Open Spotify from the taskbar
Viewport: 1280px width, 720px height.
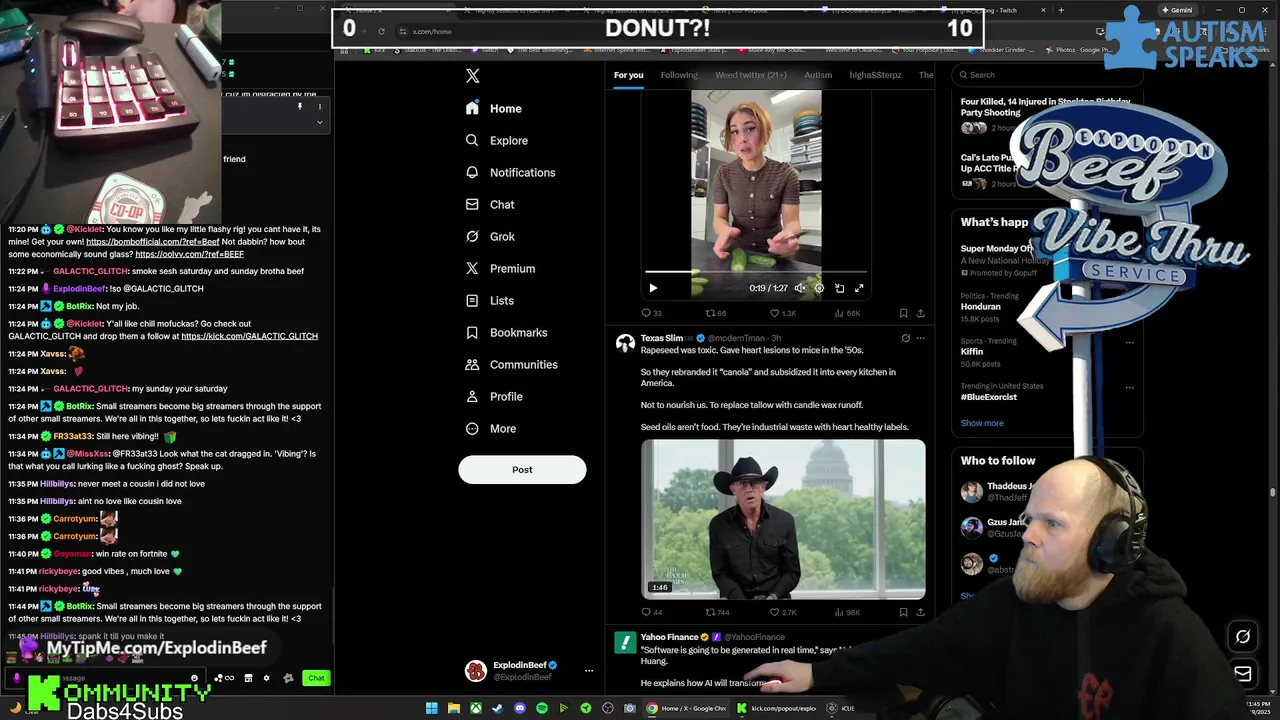point(542,708)
